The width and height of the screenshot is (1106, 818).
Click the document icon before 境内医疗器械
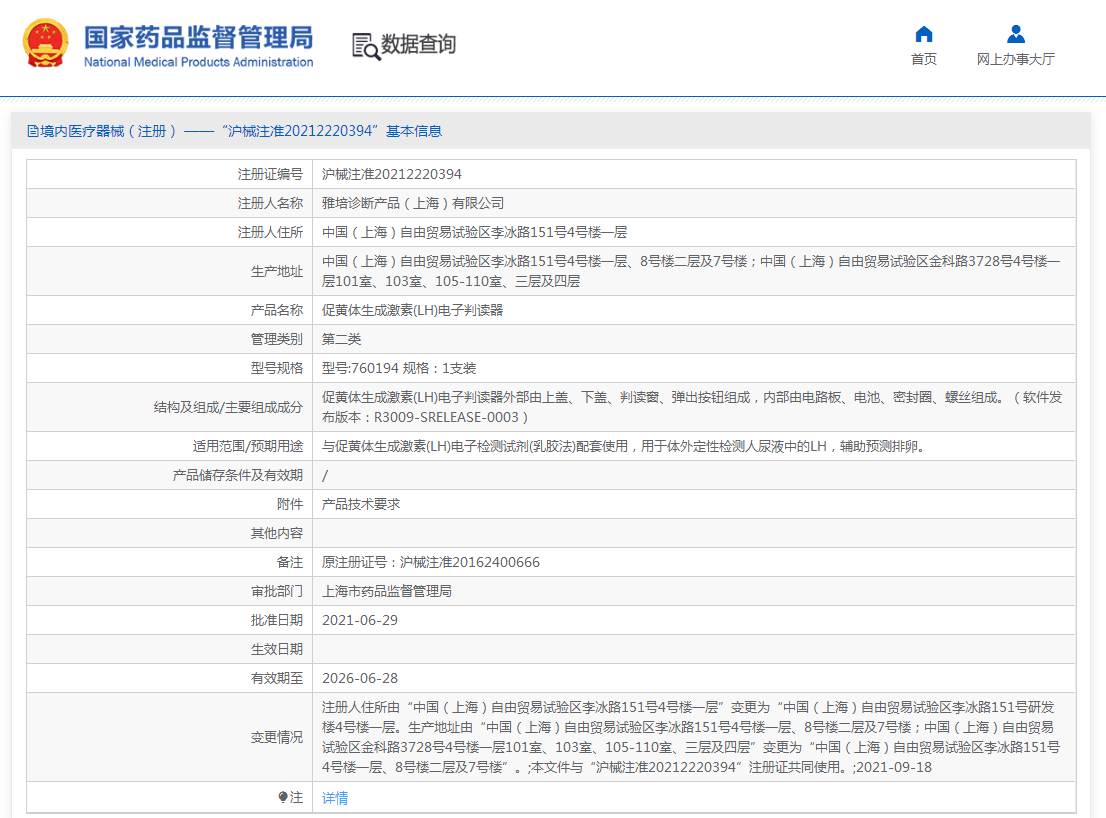[33, 131]
